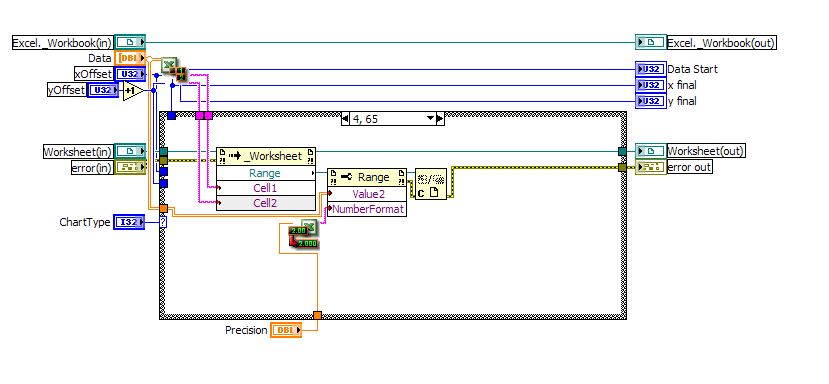Click the Range property node header
The image size is (829, 384).
[367, 177]
